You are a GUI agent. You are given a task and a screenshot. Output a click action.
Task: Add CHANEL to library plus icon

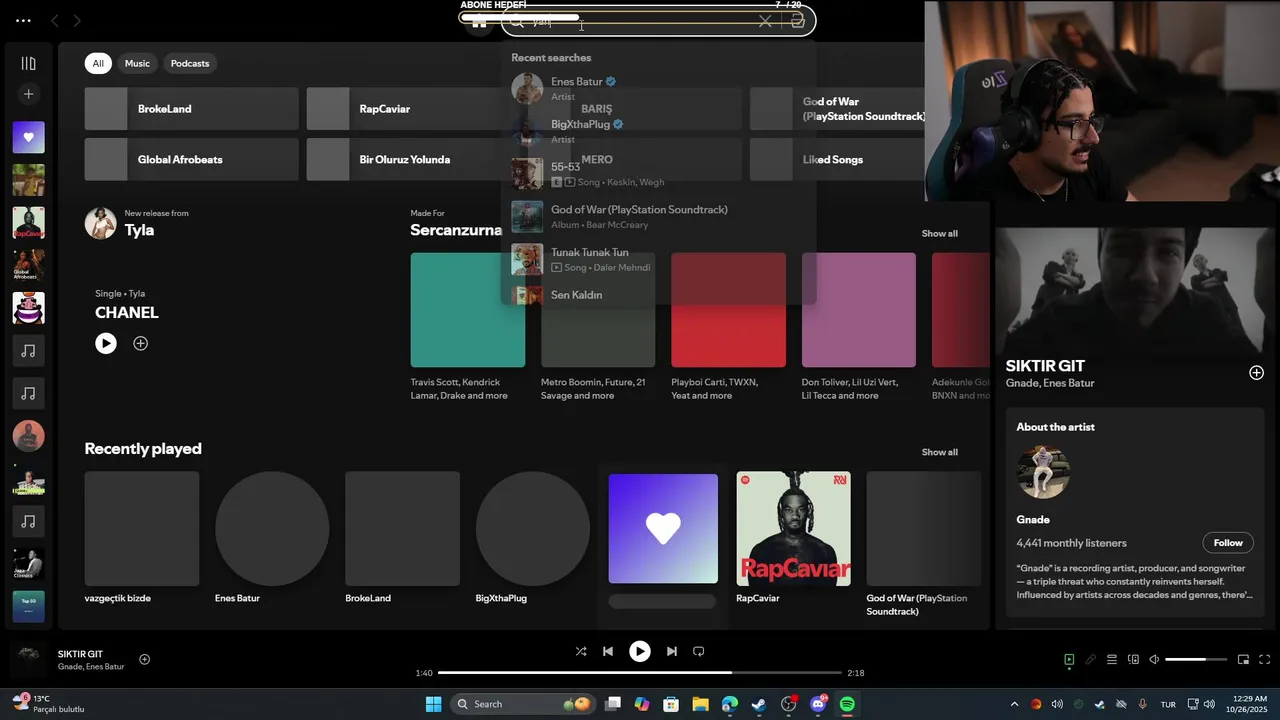tap(141, 343)
